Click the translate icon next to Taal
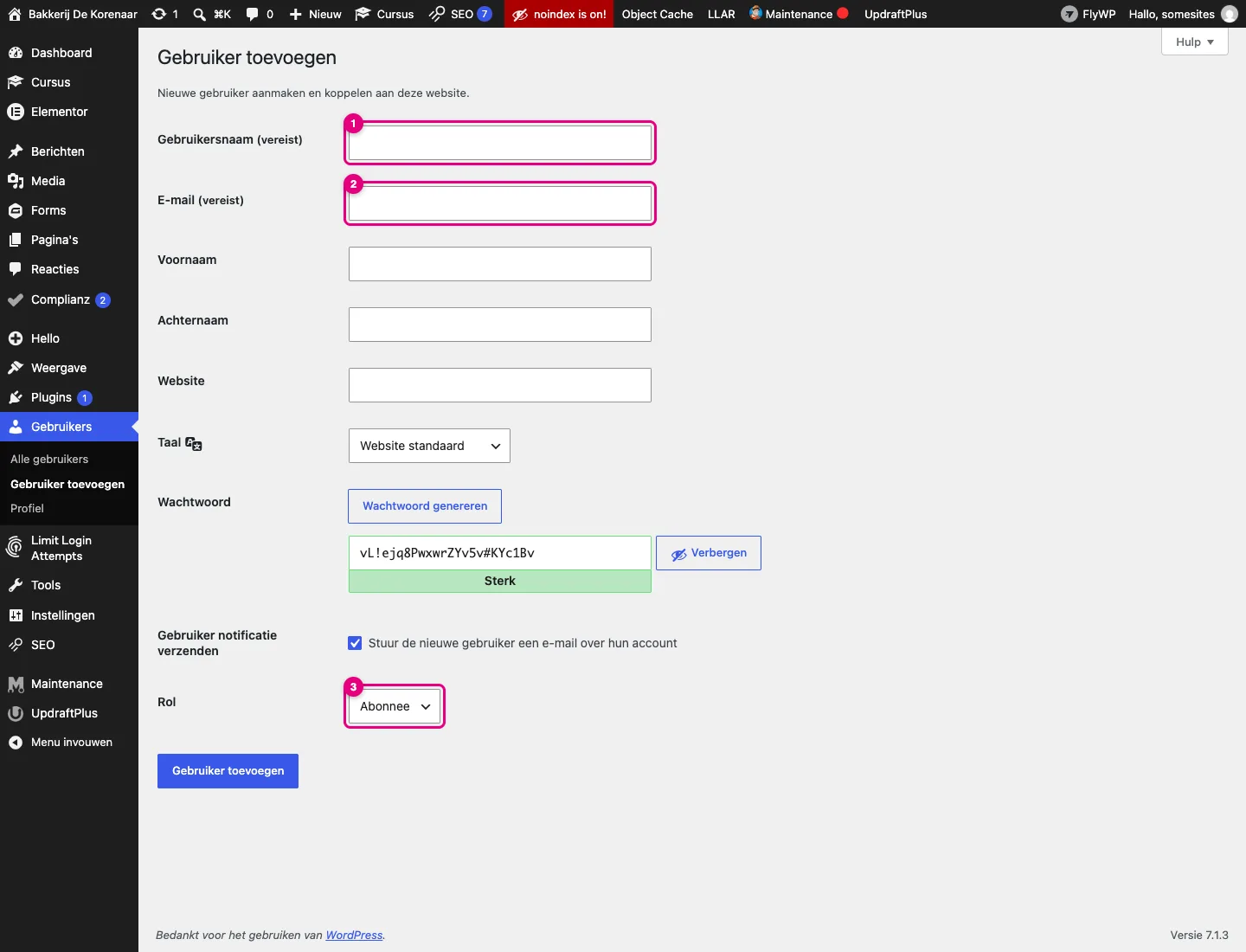 click(194, 443)
